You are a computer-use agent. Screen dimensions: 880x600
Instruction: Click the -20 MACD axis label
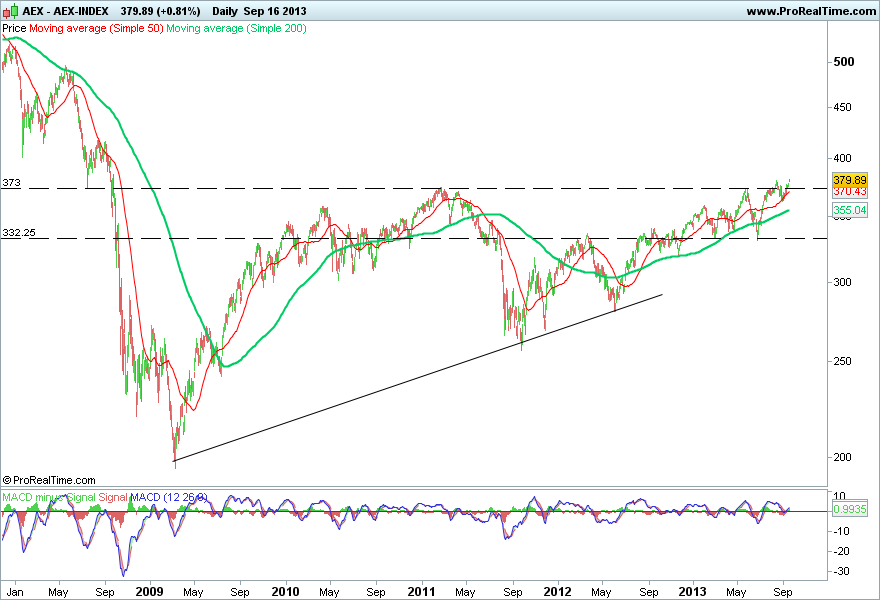(841, 551)
